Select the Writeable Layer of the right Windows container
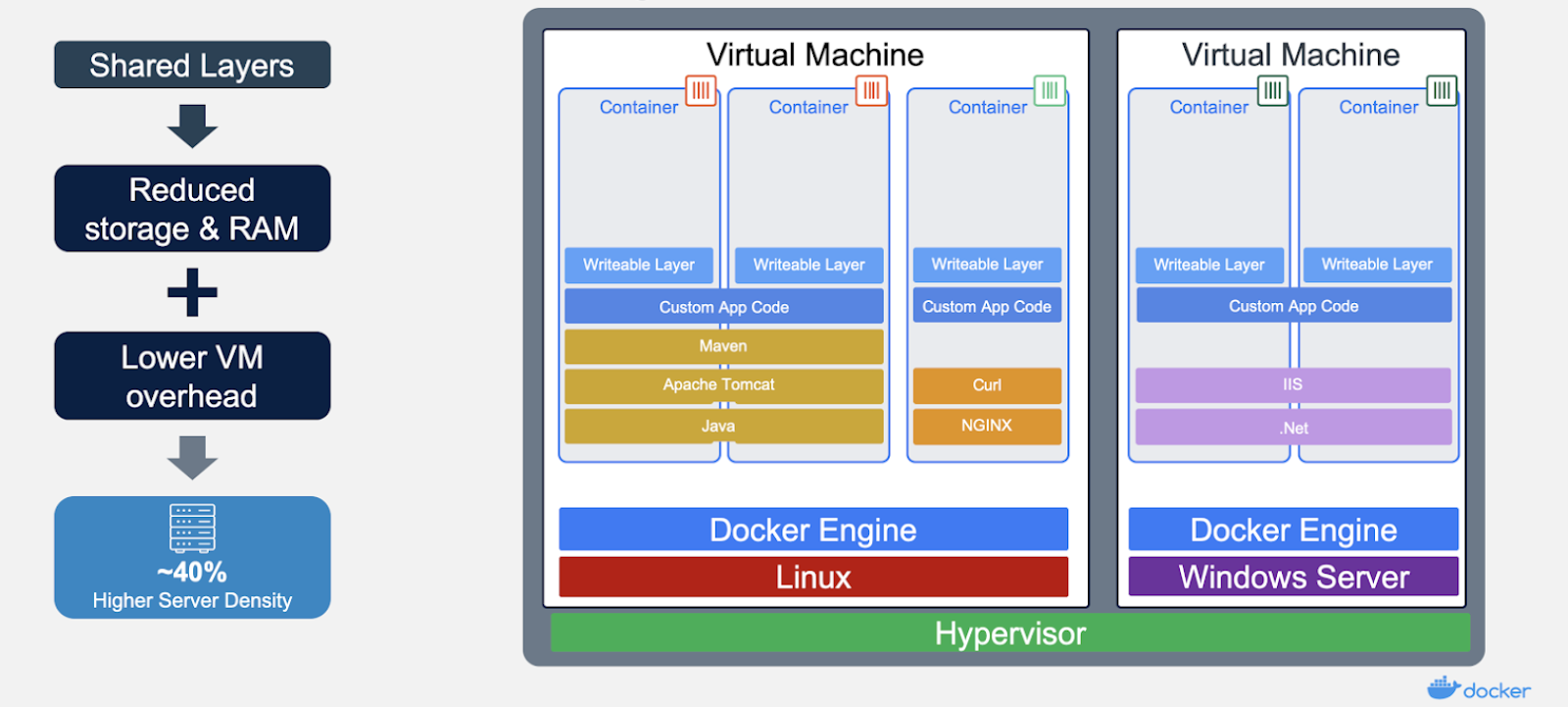 click(1377, 264)
